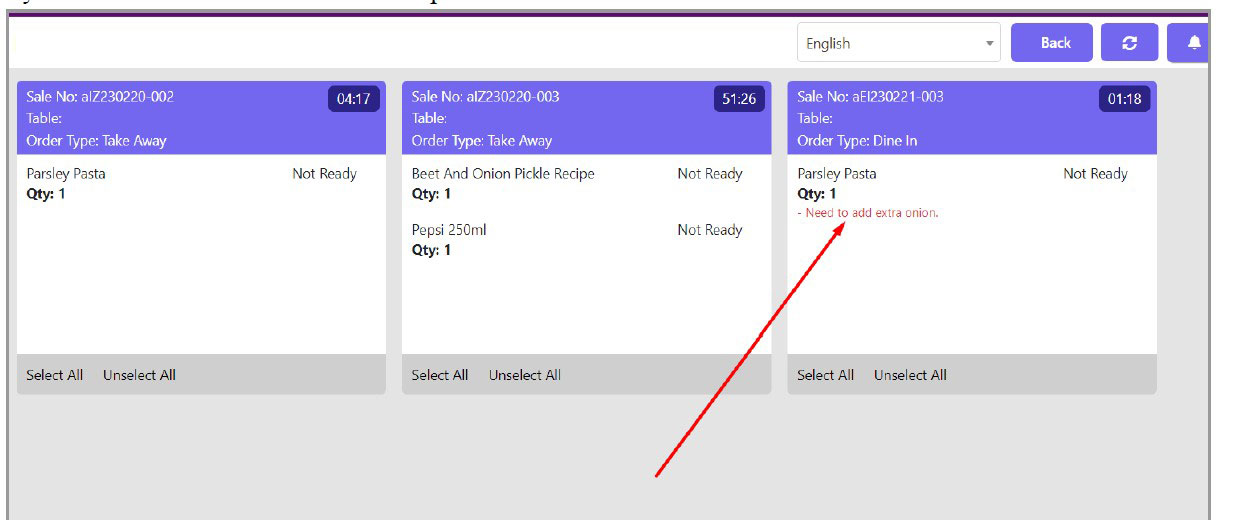Select Parsley Pasta in the Dine In order
Screen dimensions: 1237x520
pos(837,174)
